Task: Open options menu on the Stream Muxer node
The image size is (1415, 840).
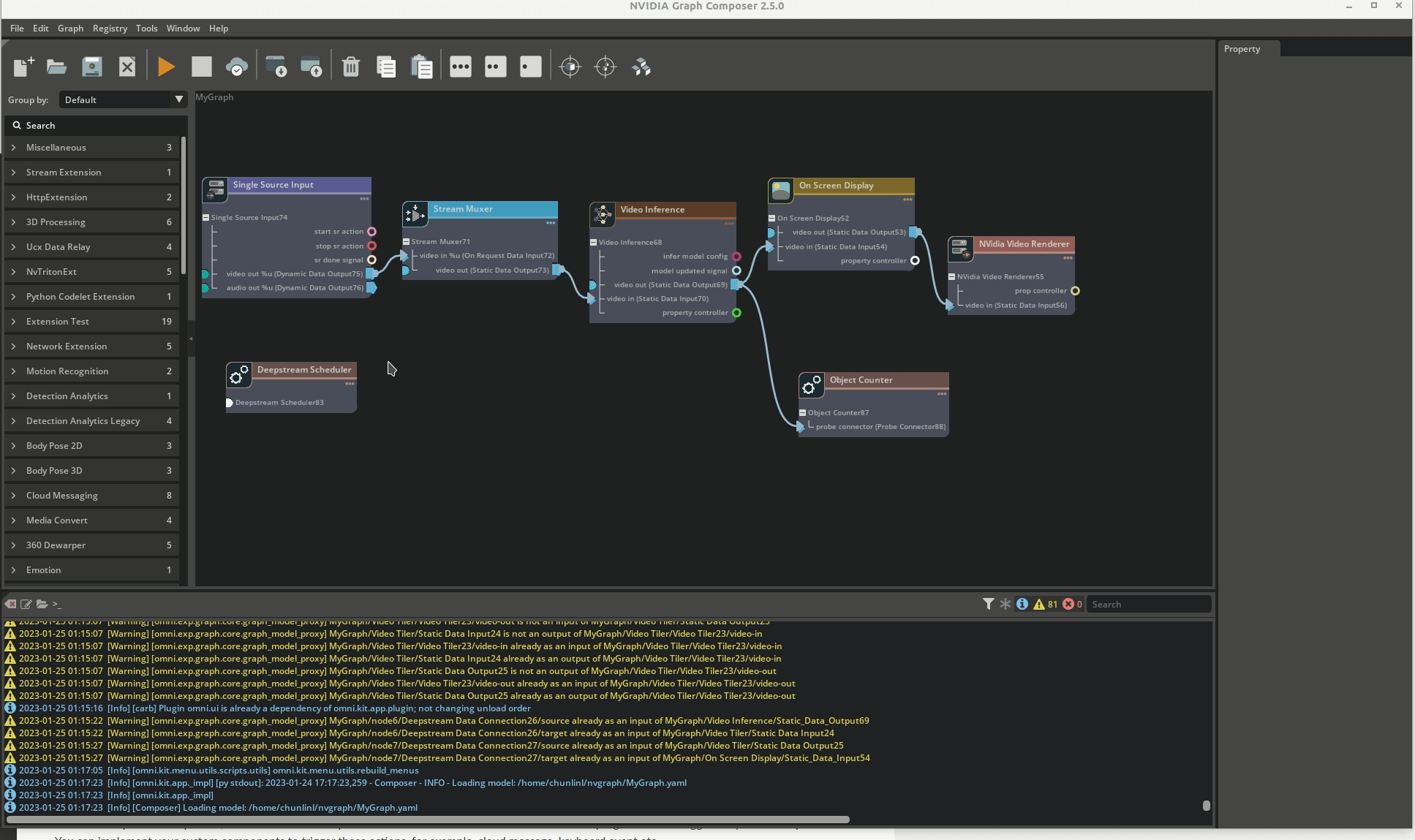Action: point(549,224)
